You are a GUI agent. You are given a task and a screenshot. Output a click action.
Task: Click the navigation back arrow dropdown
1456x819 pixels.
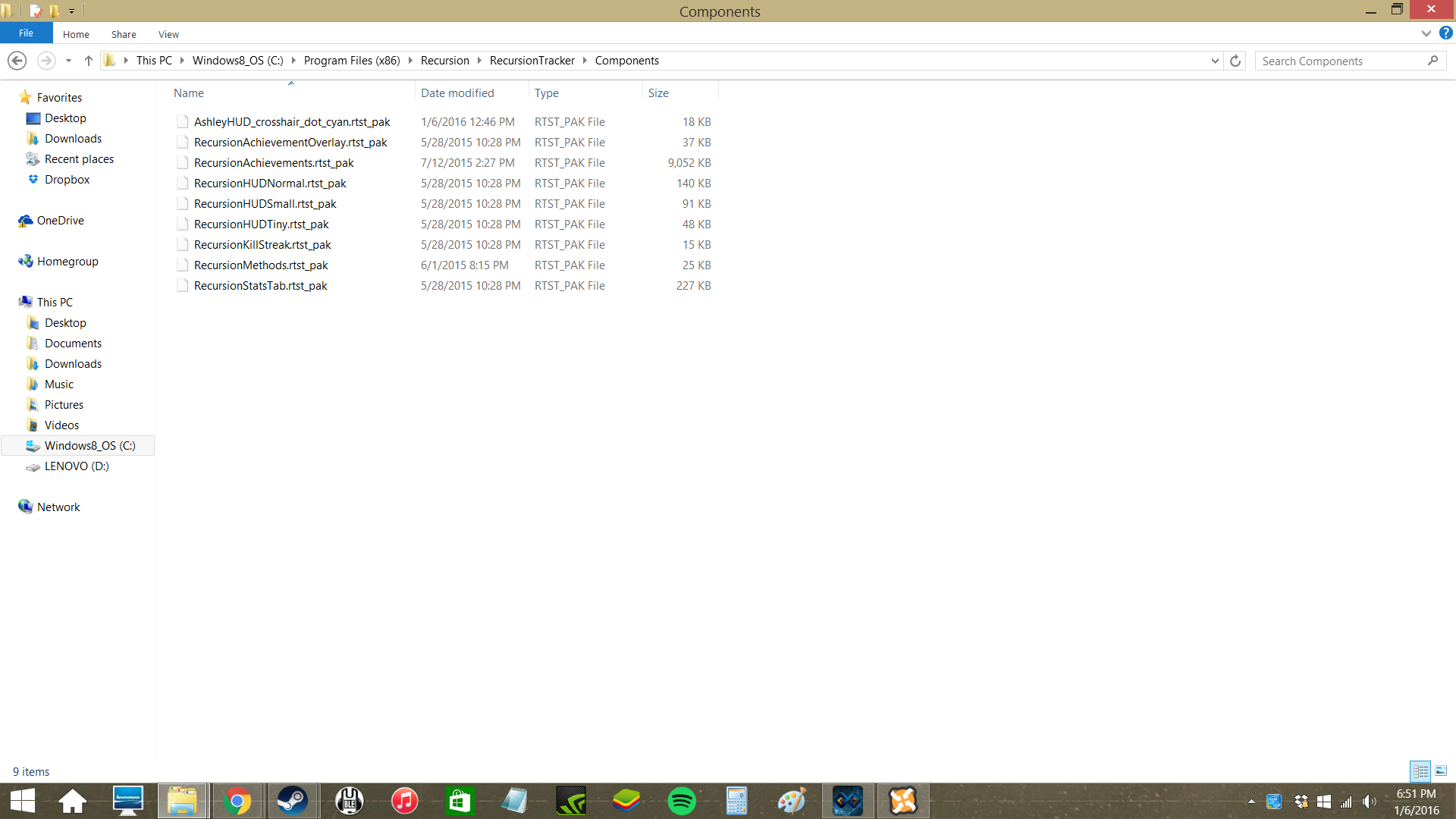(68, 61)
